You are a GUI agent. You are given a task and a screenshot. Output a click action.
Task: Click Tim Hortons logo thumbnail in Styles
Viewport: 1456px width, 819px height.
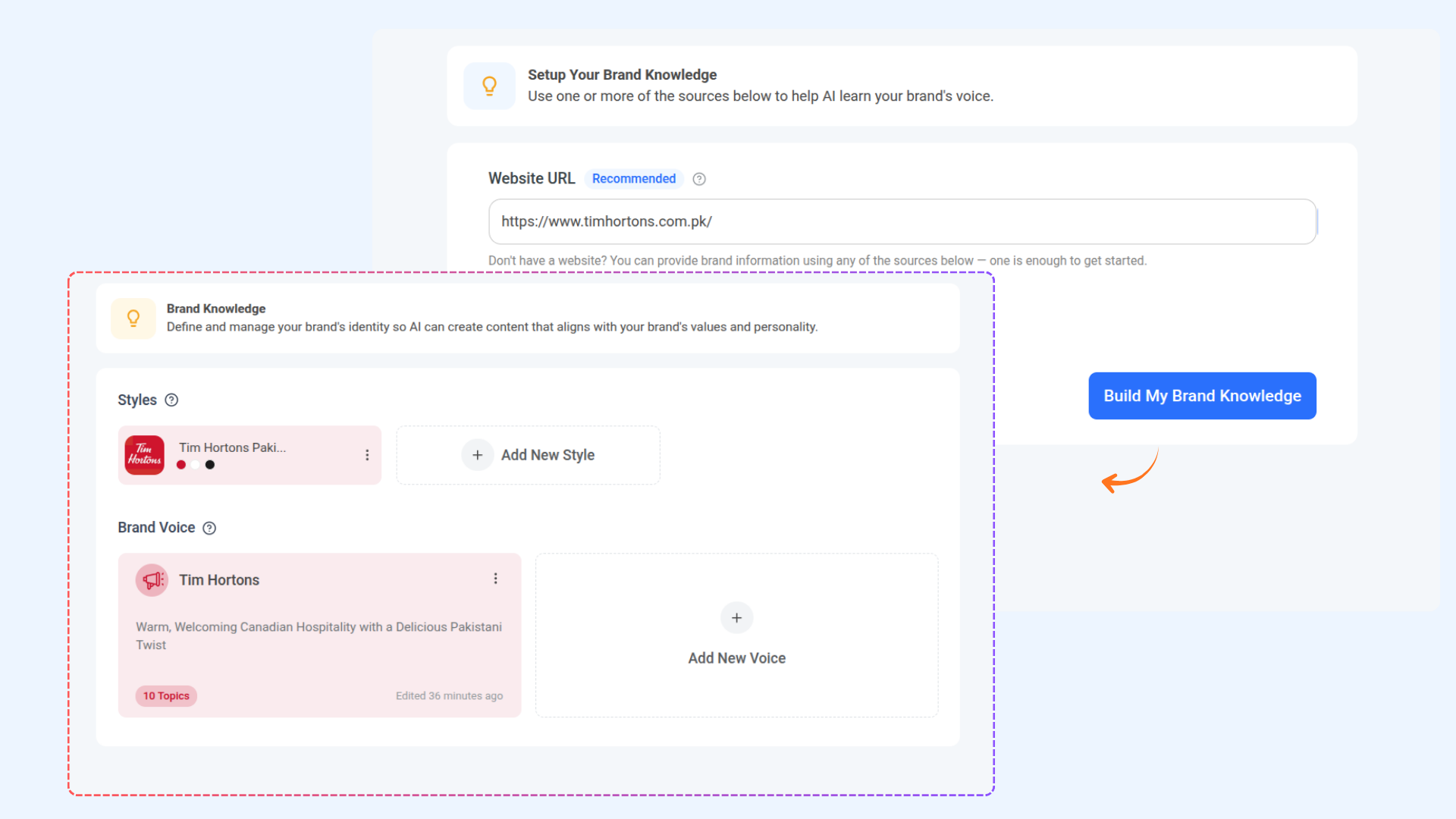[x=144, y=455]
